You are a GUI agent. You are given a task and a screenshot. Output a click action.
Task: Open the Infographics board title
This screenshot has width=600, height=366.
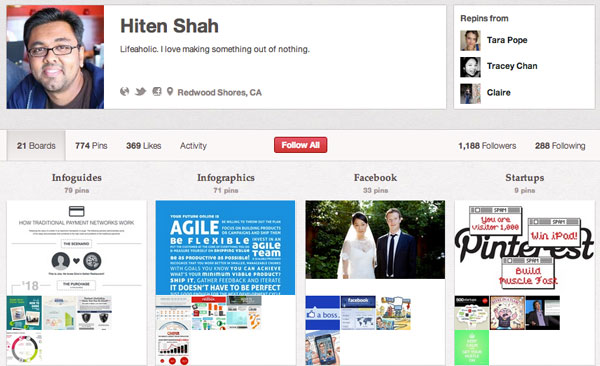[226, 177]
